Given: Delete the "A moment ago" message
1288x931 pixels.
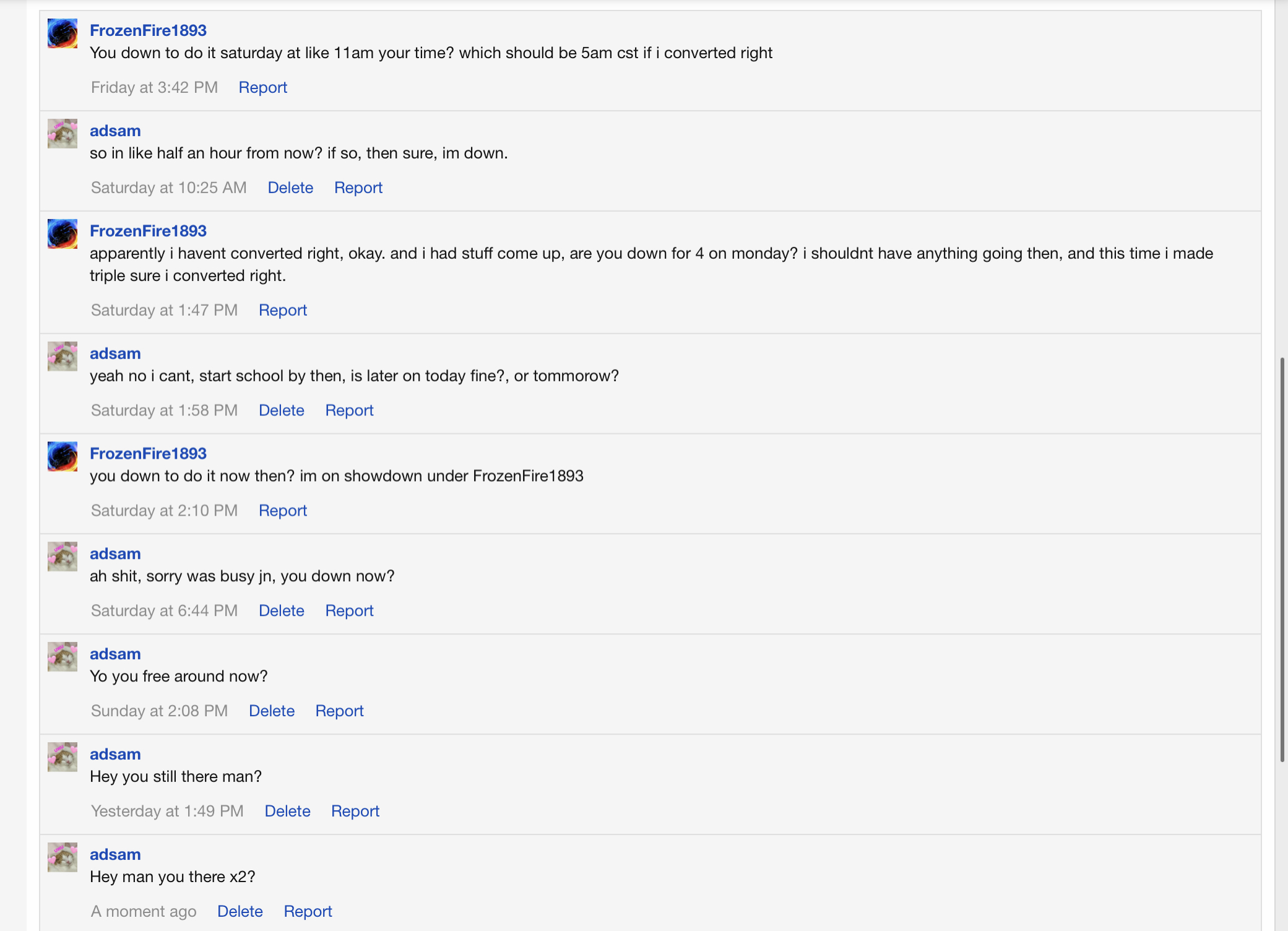Looking at the screenshot, I should pos(240,912).
